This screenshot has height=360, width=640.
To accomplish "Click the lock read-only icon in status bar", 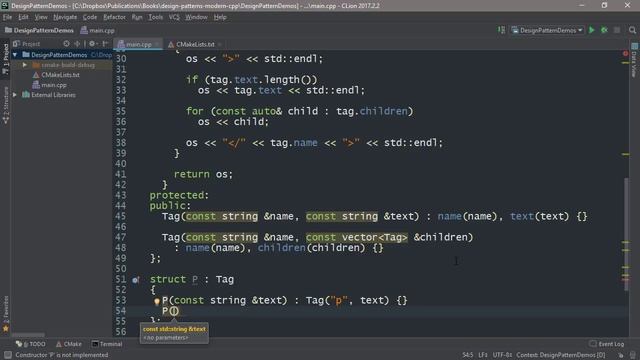I will pyautogui.click(x=620, y=355).
